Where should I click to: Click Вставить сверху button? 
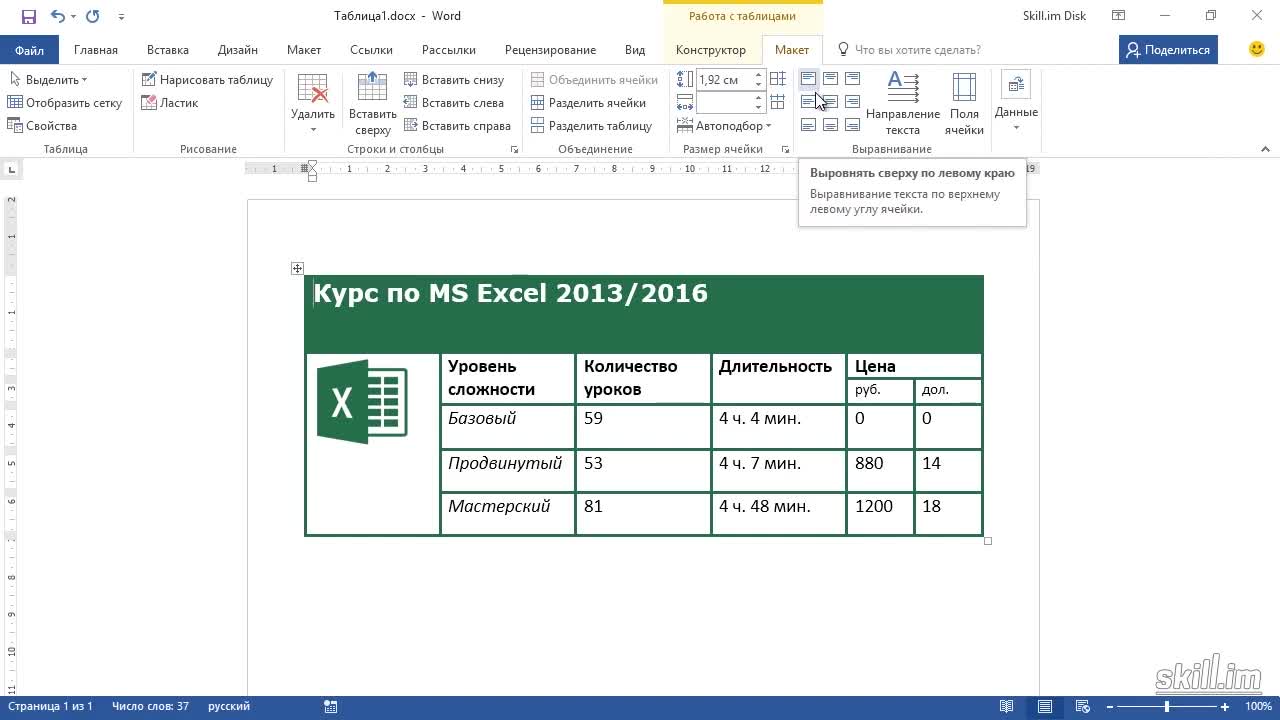click(372, 104)
